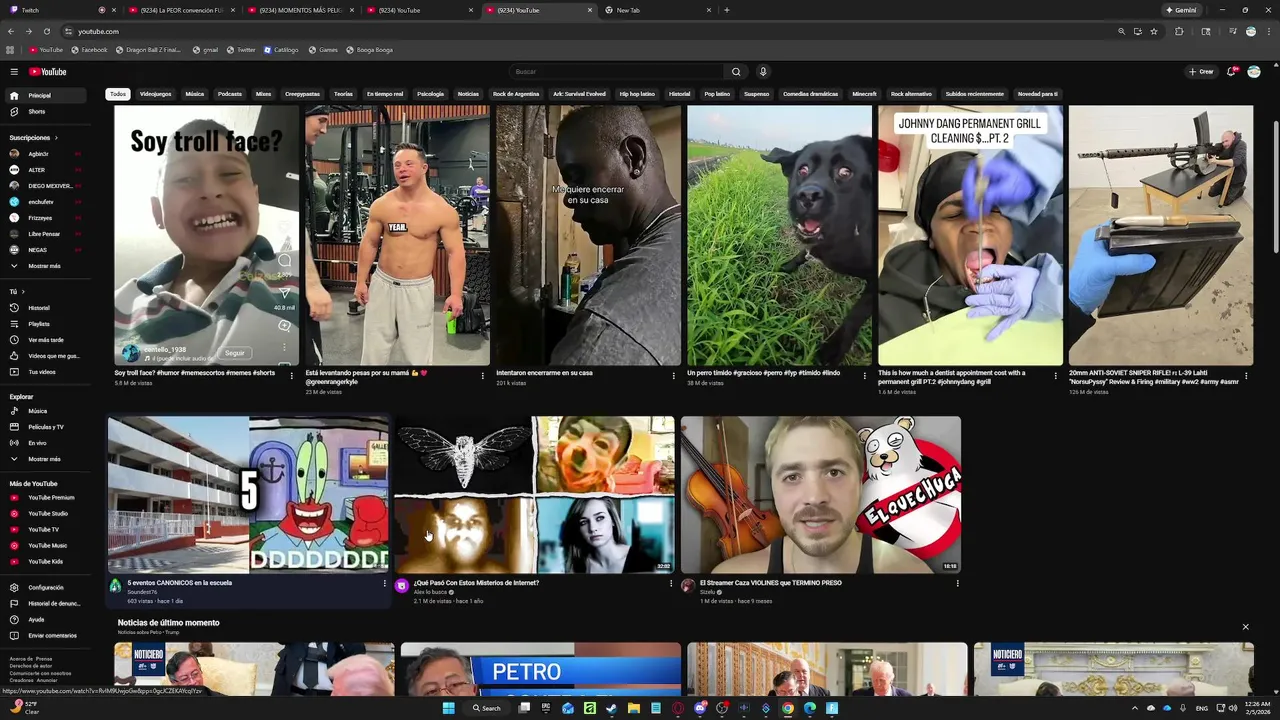The image size is (1280, 720).
Task: Open Playlists in sidebar
Action: click(45, 324)
